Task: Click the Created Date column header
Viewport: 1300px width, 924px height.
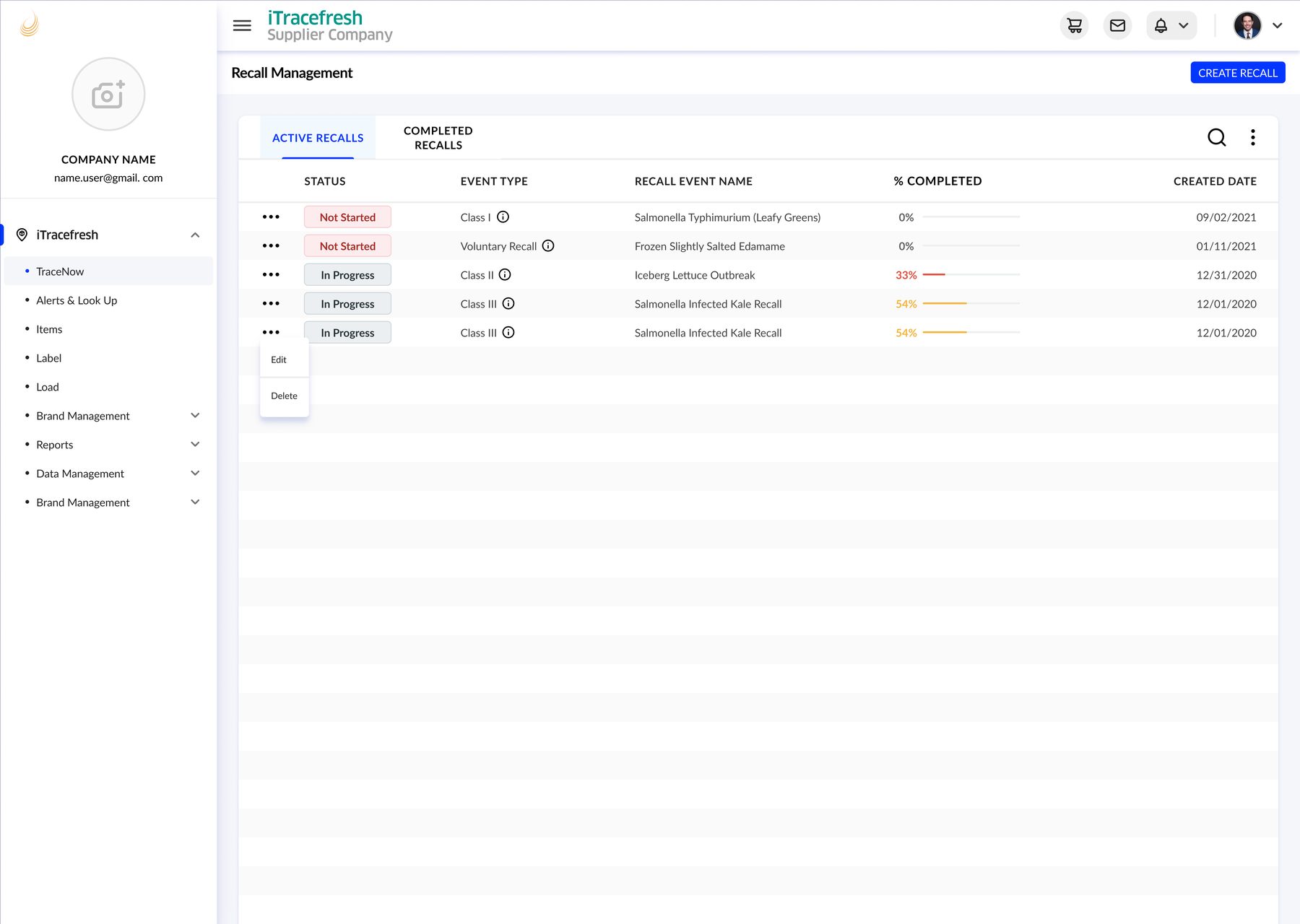Action: tap(1215, 181)
